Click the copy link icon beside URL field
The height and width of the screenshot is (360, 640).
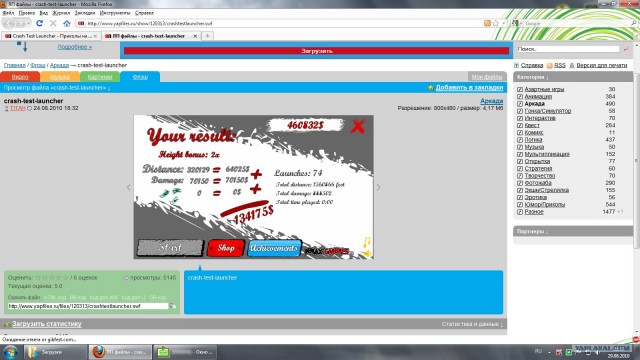tap(173, 306)
